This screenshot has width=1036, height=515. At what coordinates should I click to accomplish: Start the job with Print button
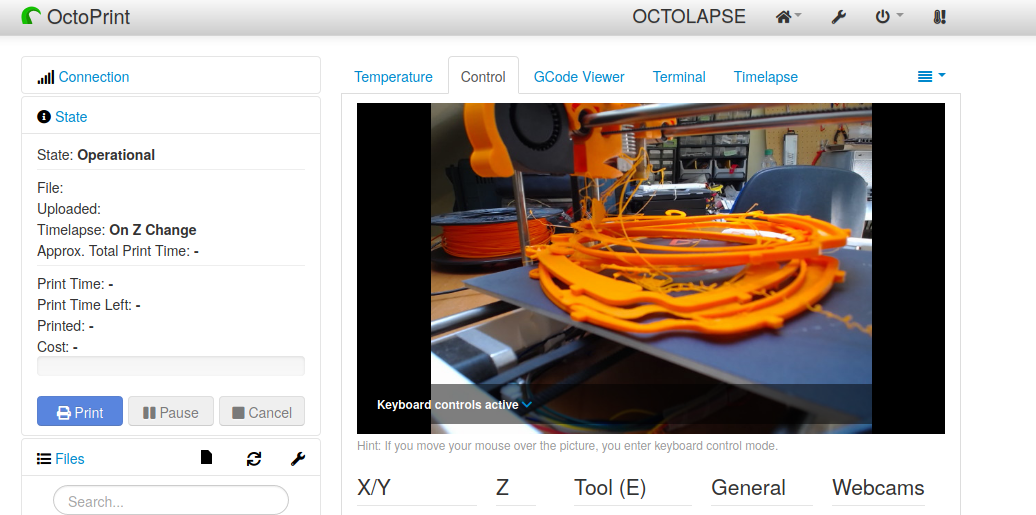tap(80, 411)
